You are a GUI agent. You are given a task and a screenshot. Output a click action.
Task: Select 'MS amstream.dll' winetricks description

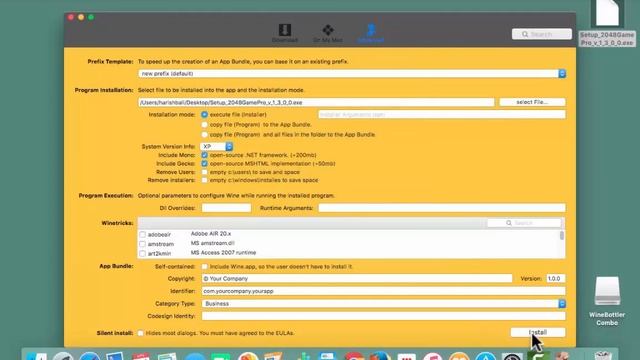click(212, 243)
